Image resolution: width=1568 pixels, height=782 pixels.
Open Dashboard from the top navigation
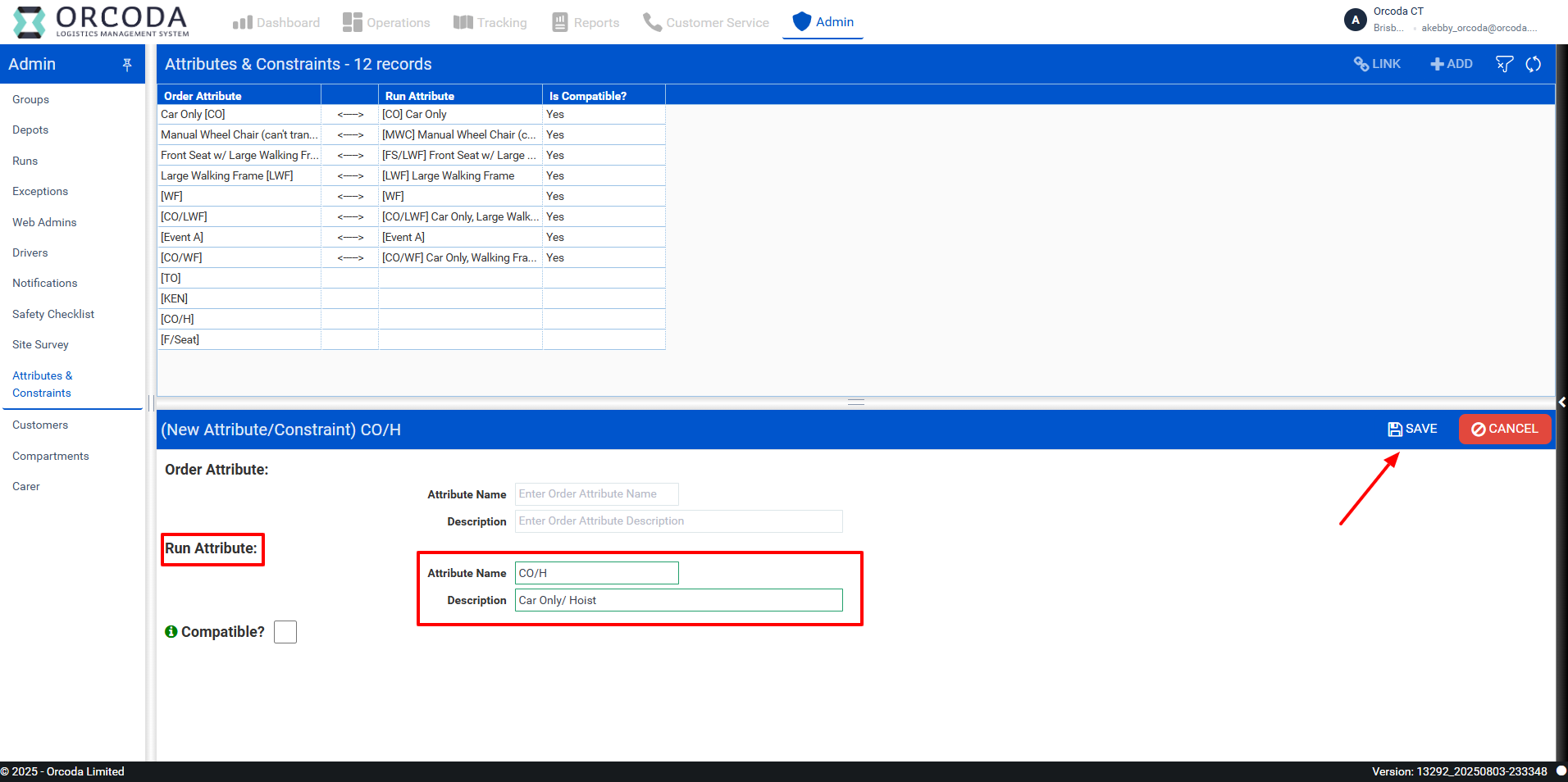coord(276,22)
